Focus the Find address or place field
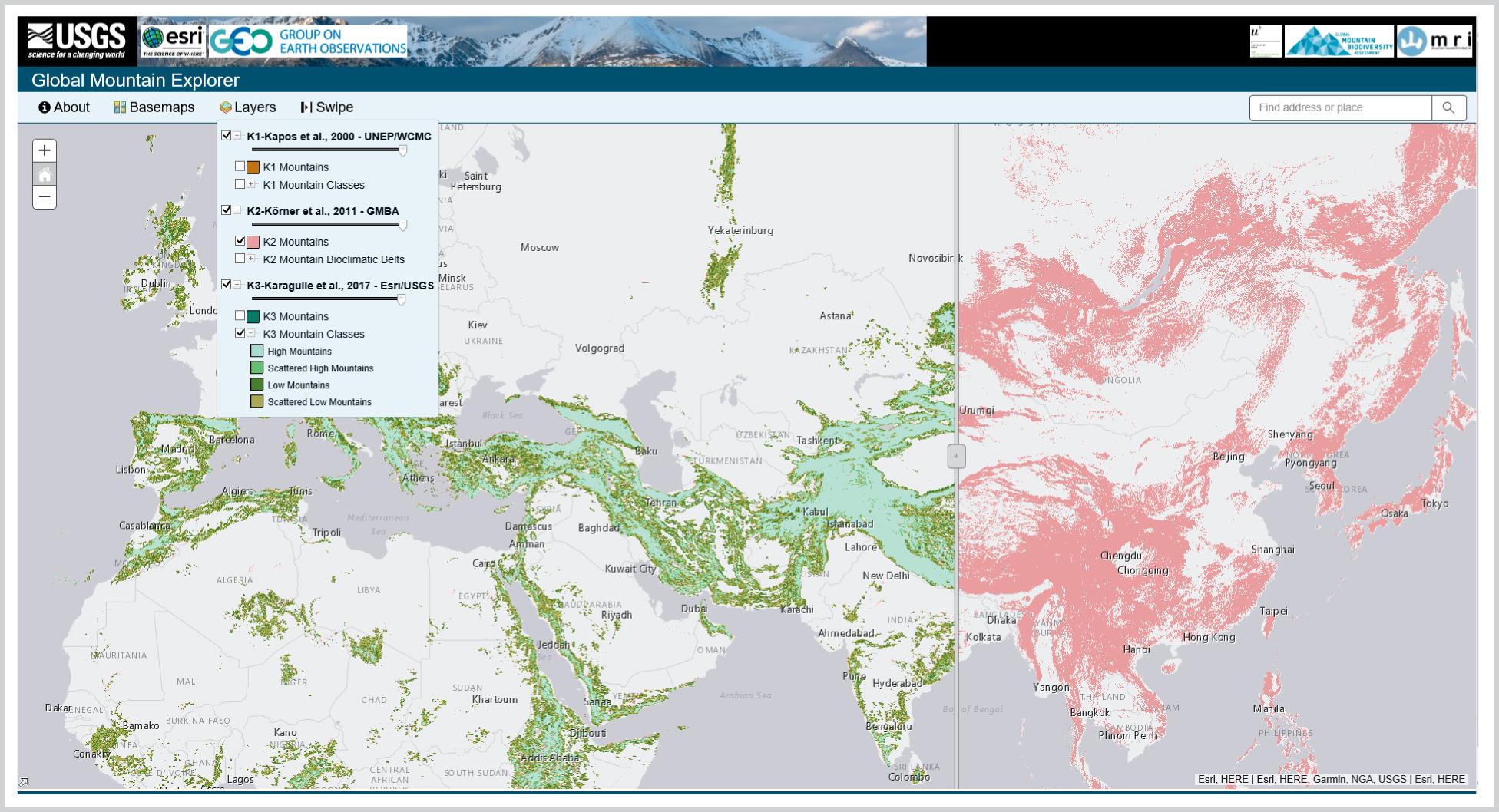Image resolution: width=1499 pixels, height=812 pixels. coord(1341,107)
